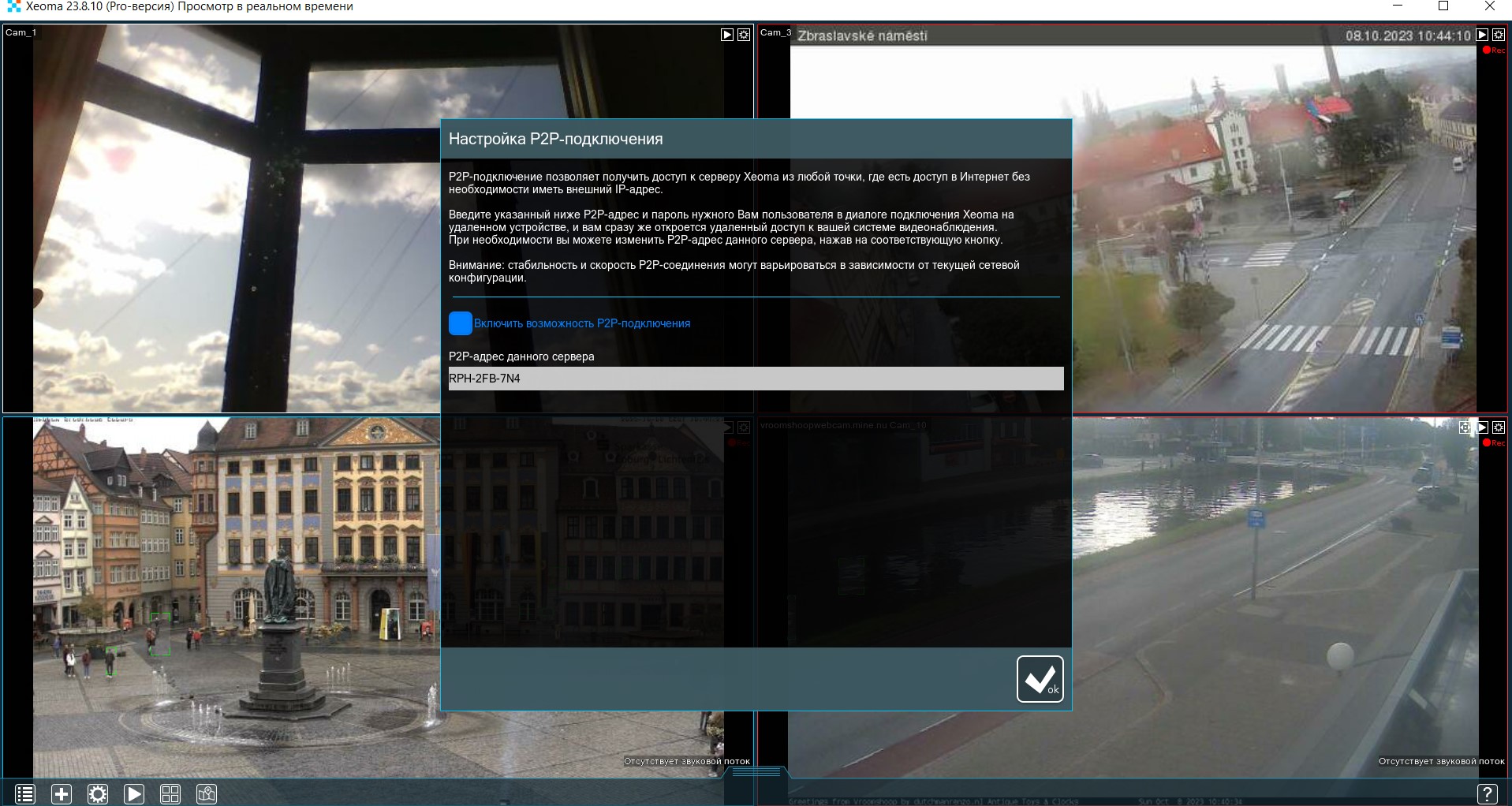Open Cam_10 settings gear icon
This screenshot has width=1512, height=806.
point(1499,427)
